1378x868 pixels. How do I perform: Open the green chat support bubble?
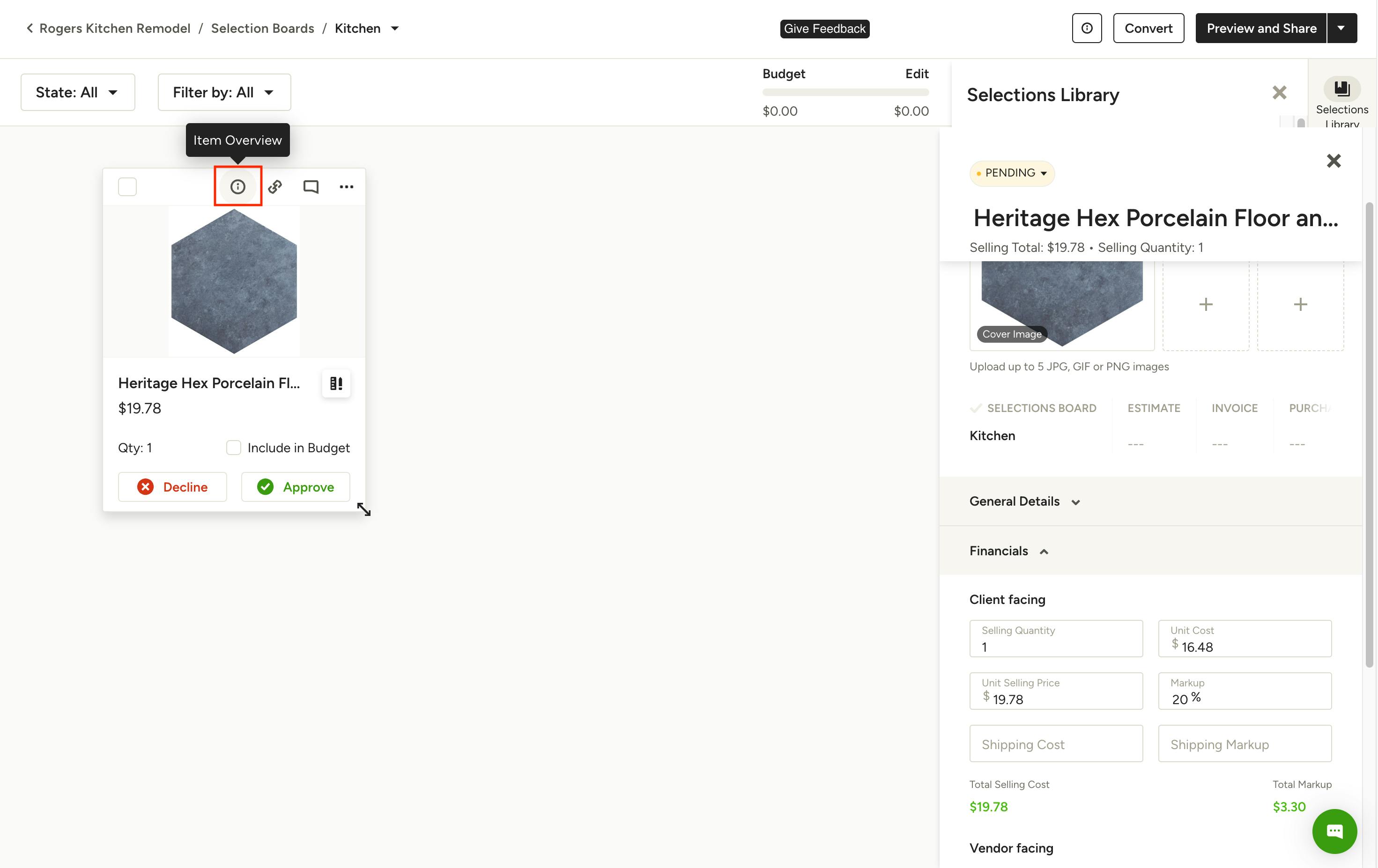[1334, 831]
